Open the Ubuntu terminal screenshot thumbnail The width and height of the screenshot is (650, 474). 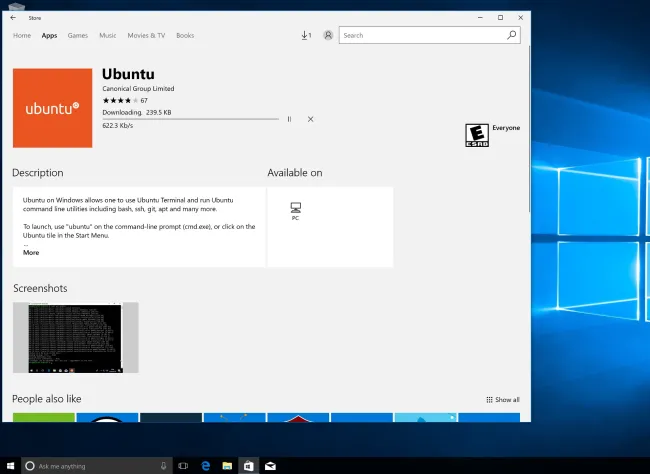(x=75, y=337)
